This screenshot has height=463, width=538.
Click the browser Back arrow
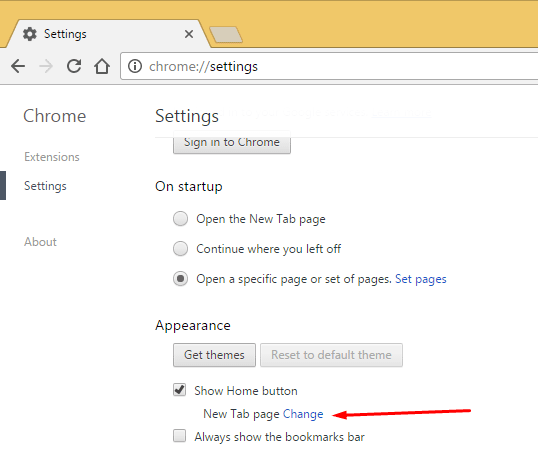click(x=18, y=66)
